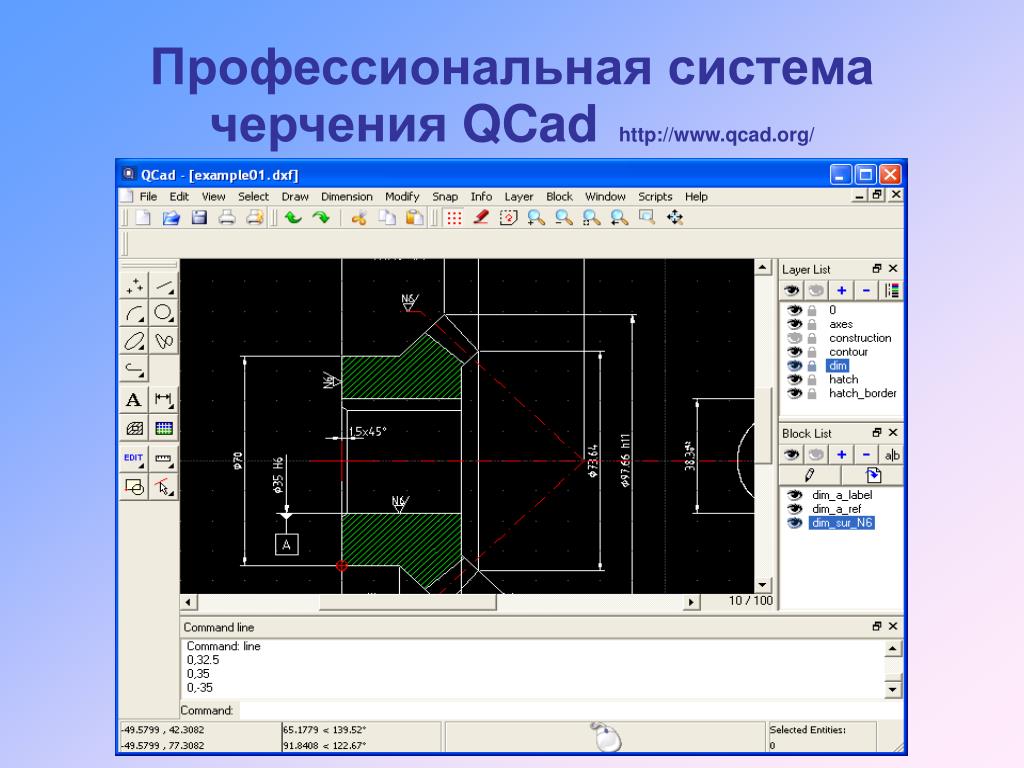Open the Measure info tools
Image resolution: width=1024 pixels, height=768 pixels.
click(163, 458)
